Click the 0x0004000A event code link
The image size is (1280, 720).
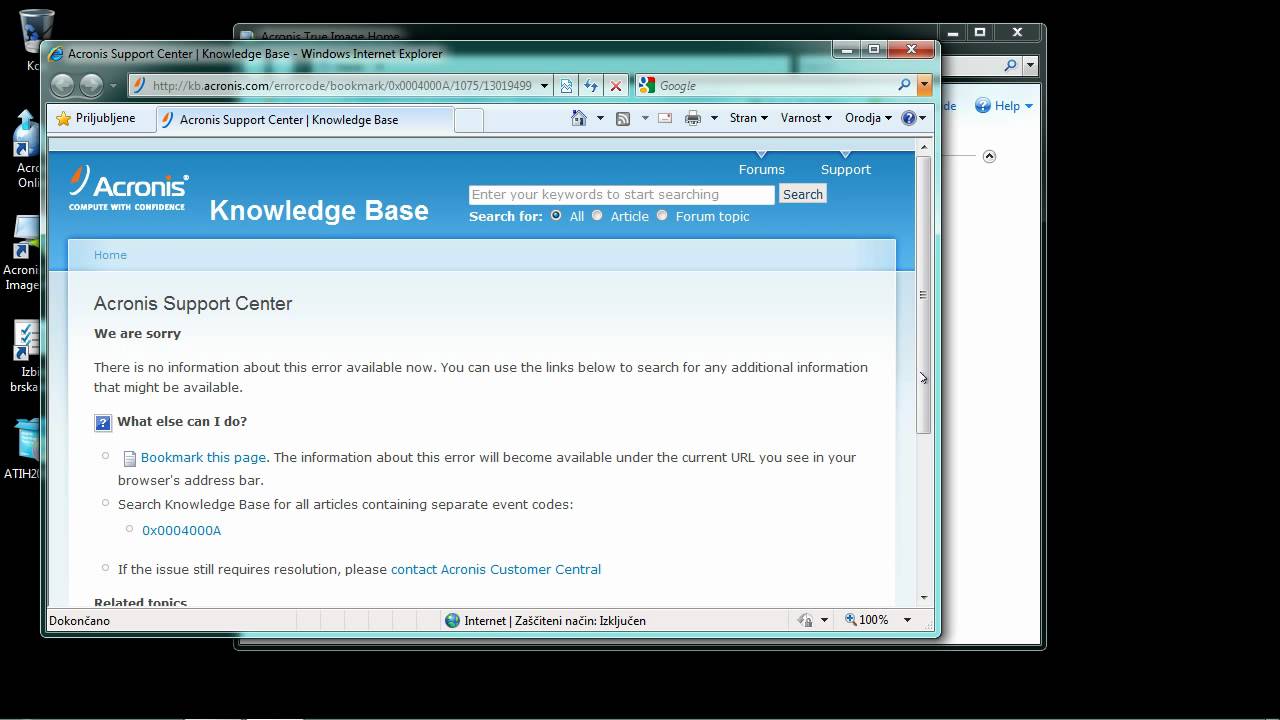point(181,530)
